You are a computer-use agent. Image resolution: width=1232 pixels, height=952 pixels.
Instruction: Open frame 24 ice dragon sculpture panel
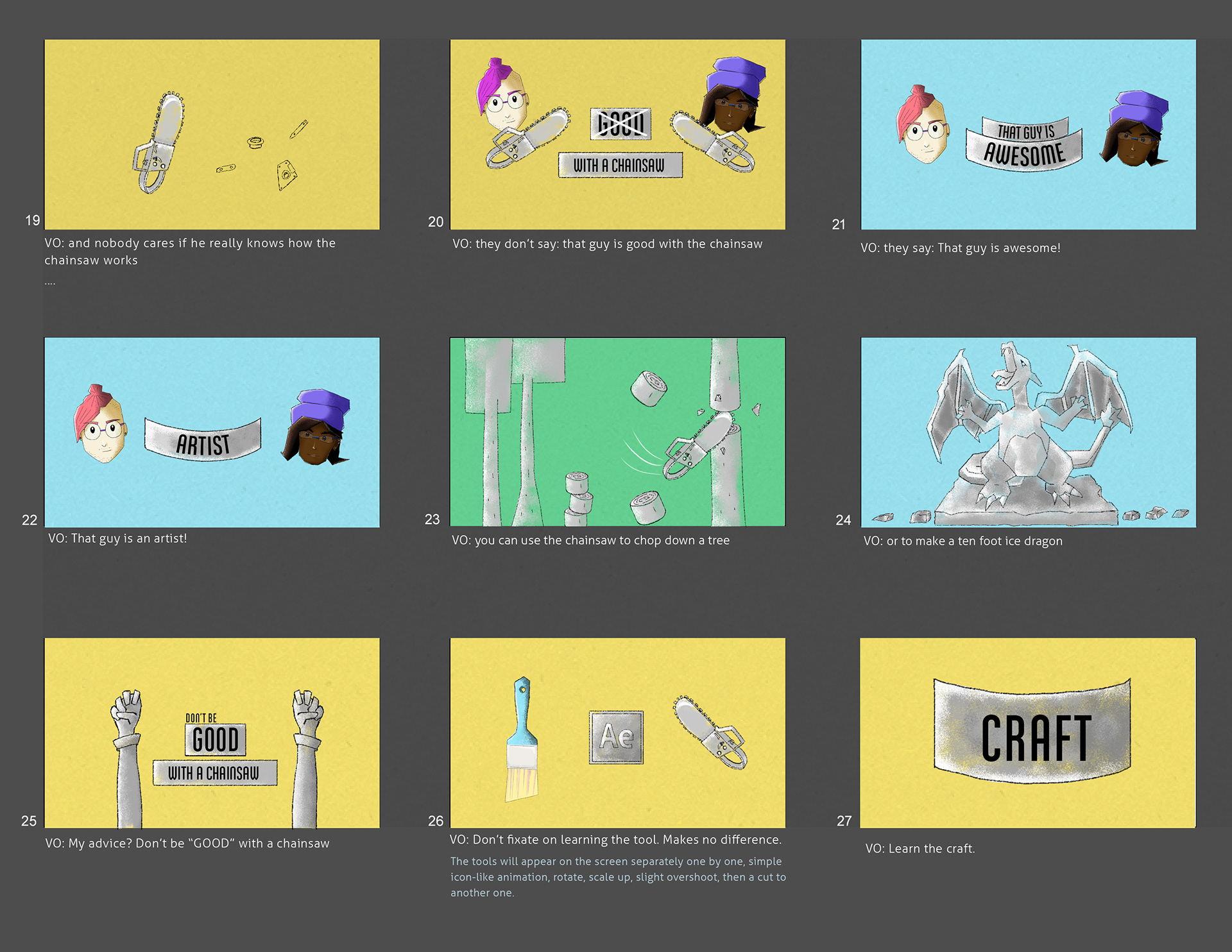click(x=1028, y=432)
